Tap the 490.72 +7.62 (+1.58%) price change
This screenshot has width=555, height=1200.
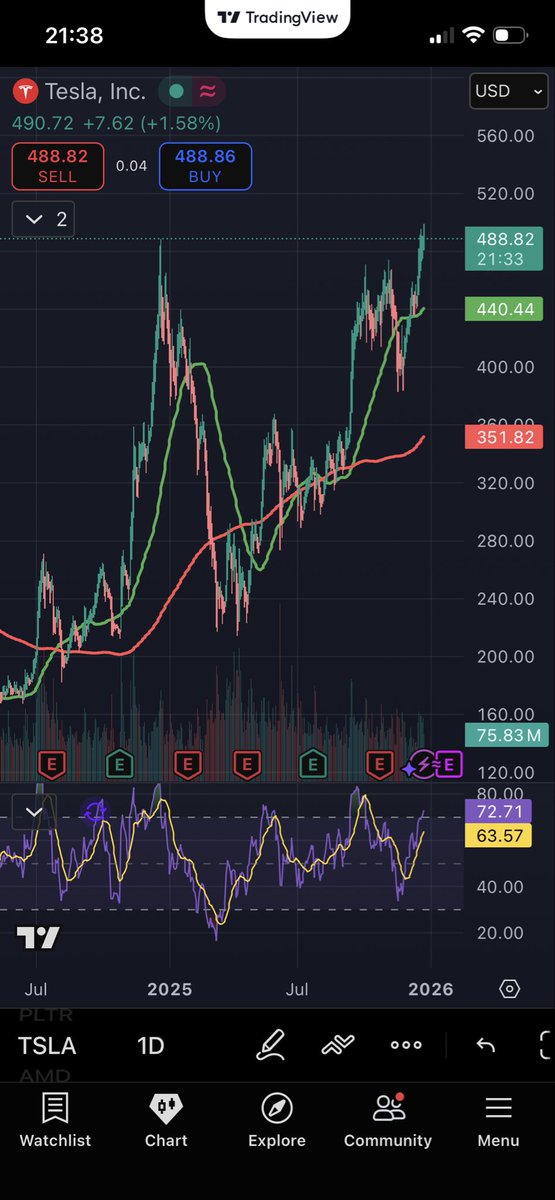point(116,124)
